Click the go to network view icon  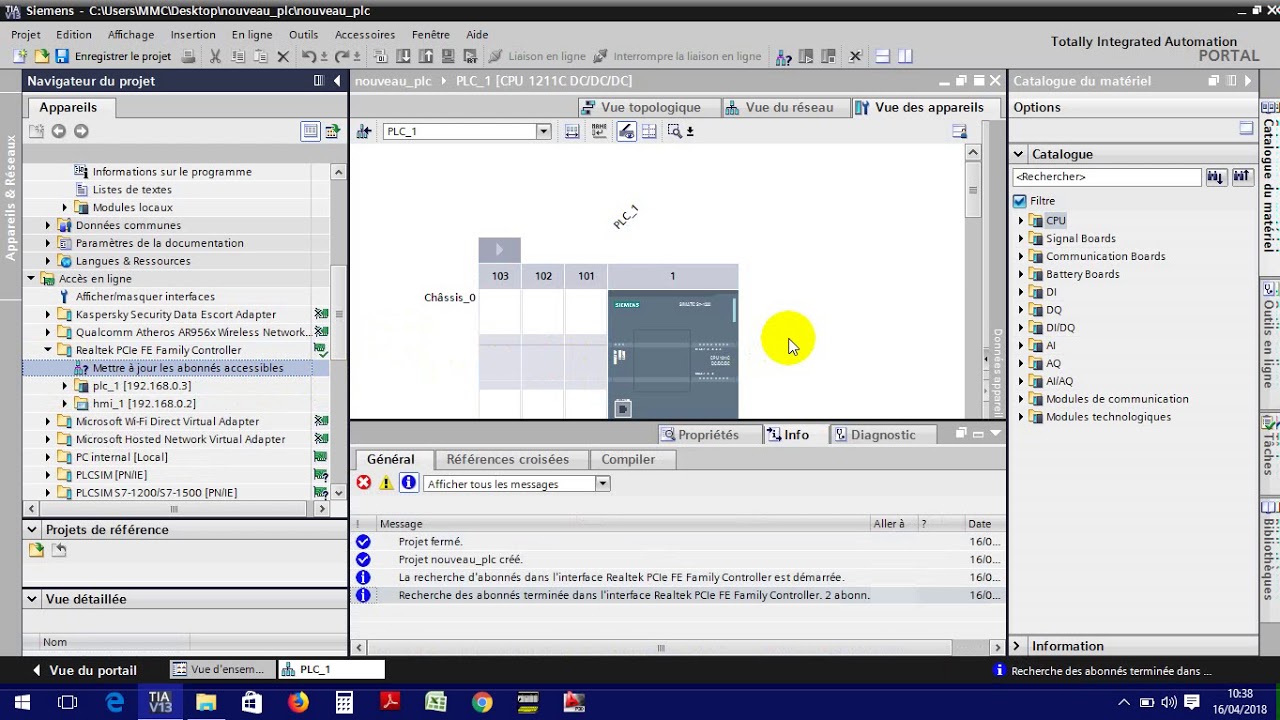364,131
